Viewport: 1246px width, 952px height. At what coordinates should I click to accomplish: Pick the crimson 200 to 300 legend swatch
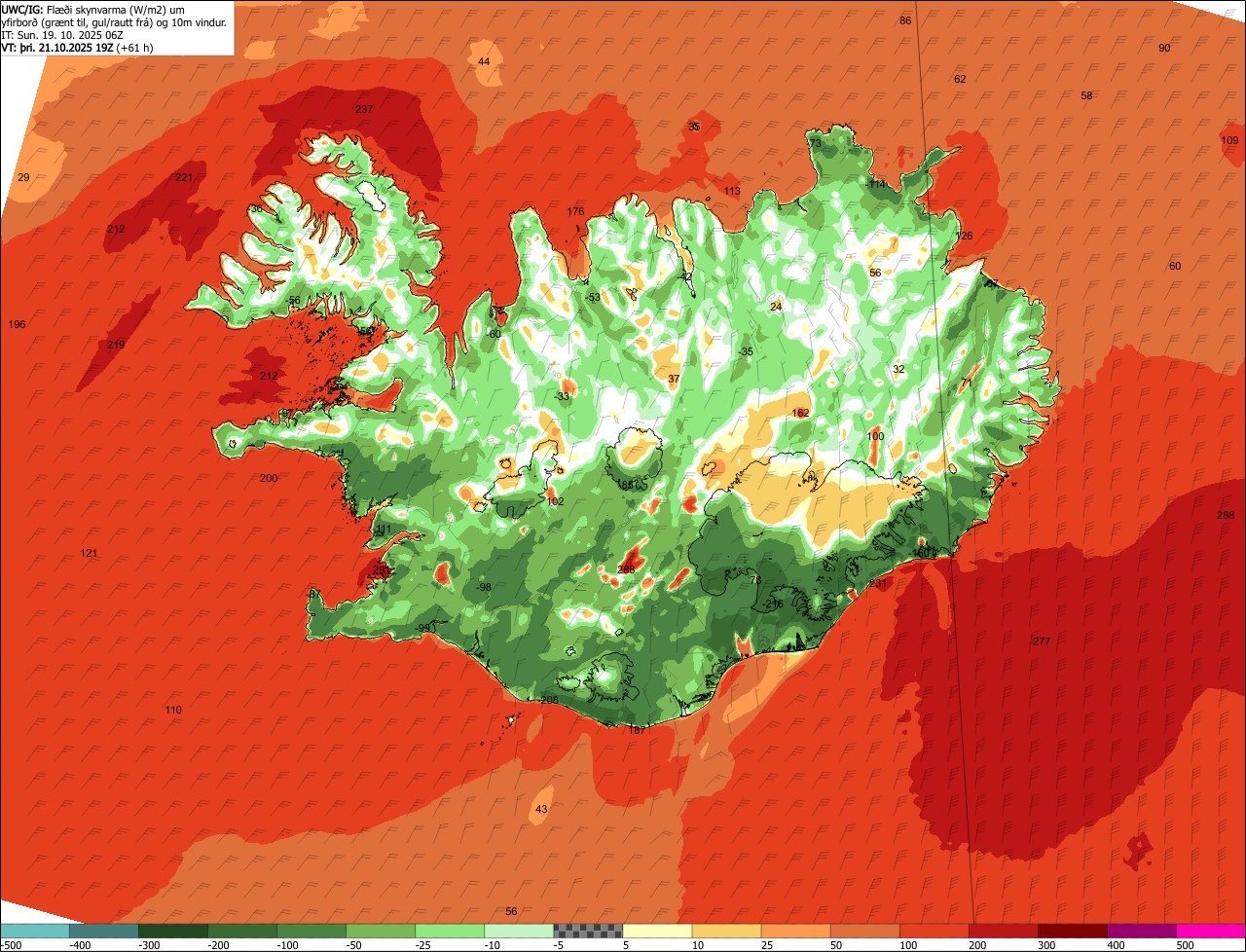point(1002,931)
